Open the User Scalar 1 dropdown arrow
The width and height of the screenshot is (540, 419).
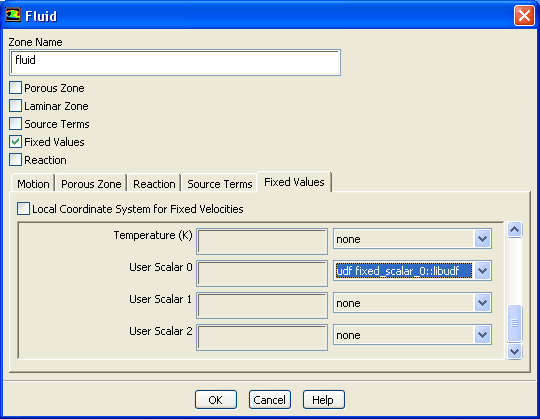coord(482,303)
